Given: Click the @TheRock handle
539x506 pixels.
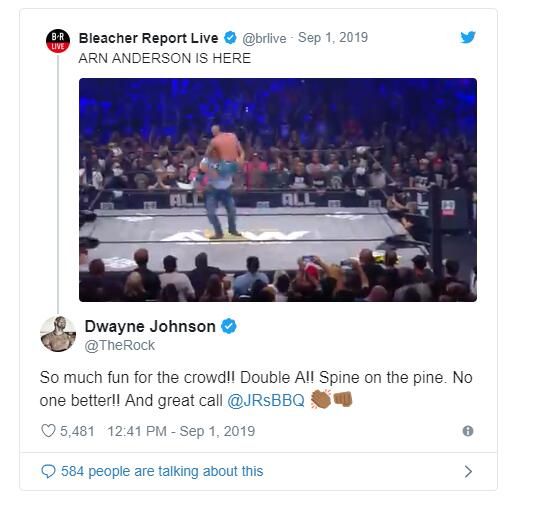Looking at the screenshot, I should [x=120, y=345].
